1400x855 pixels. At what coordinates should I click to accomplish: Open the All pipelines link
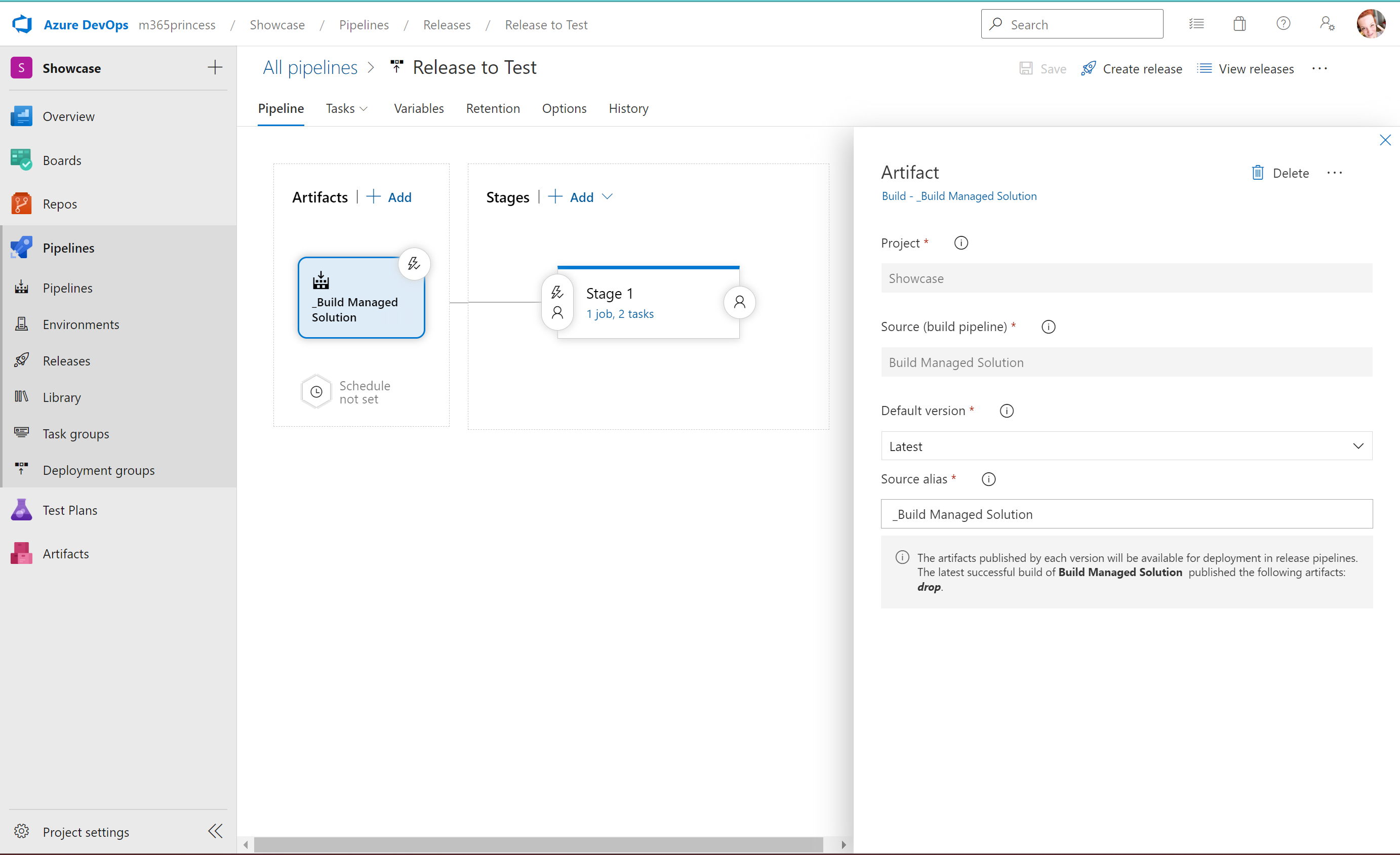point(310,68)
